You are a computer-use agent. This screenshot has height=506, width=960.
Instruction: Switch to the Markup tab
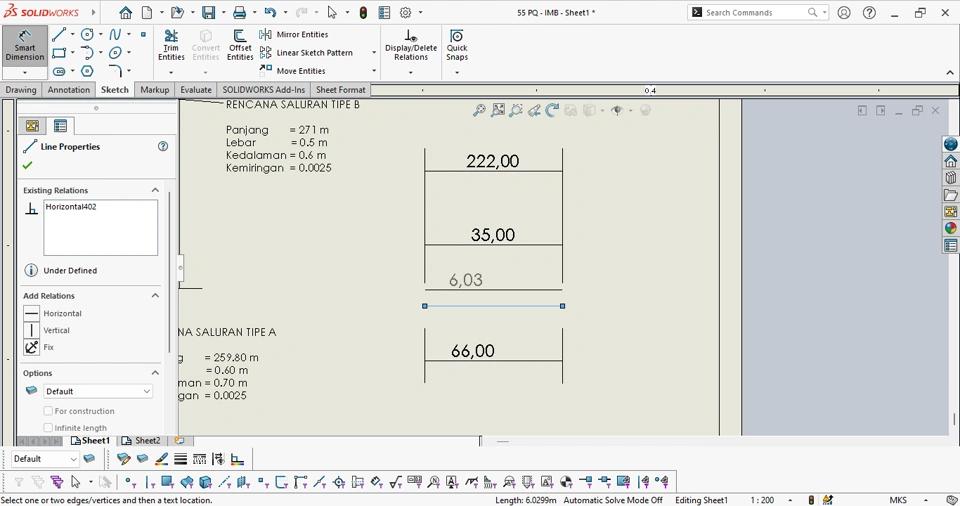[x=154, y=89]
